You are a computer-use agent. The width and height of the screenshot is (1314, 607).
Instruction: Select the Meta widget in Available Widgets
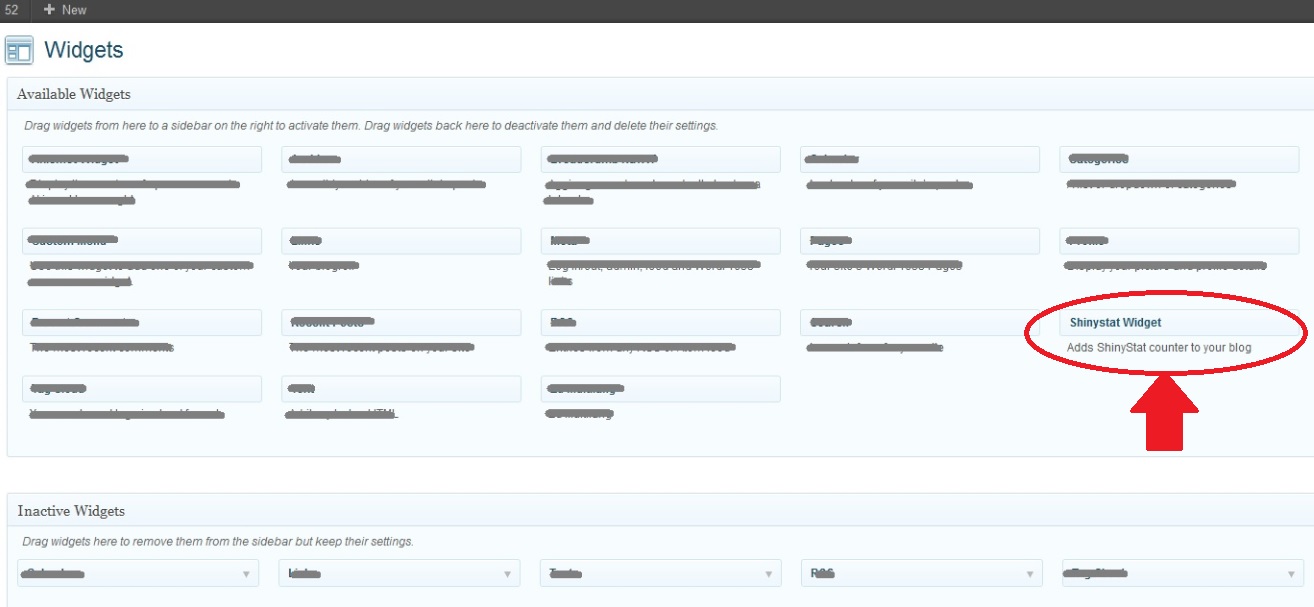661,241
